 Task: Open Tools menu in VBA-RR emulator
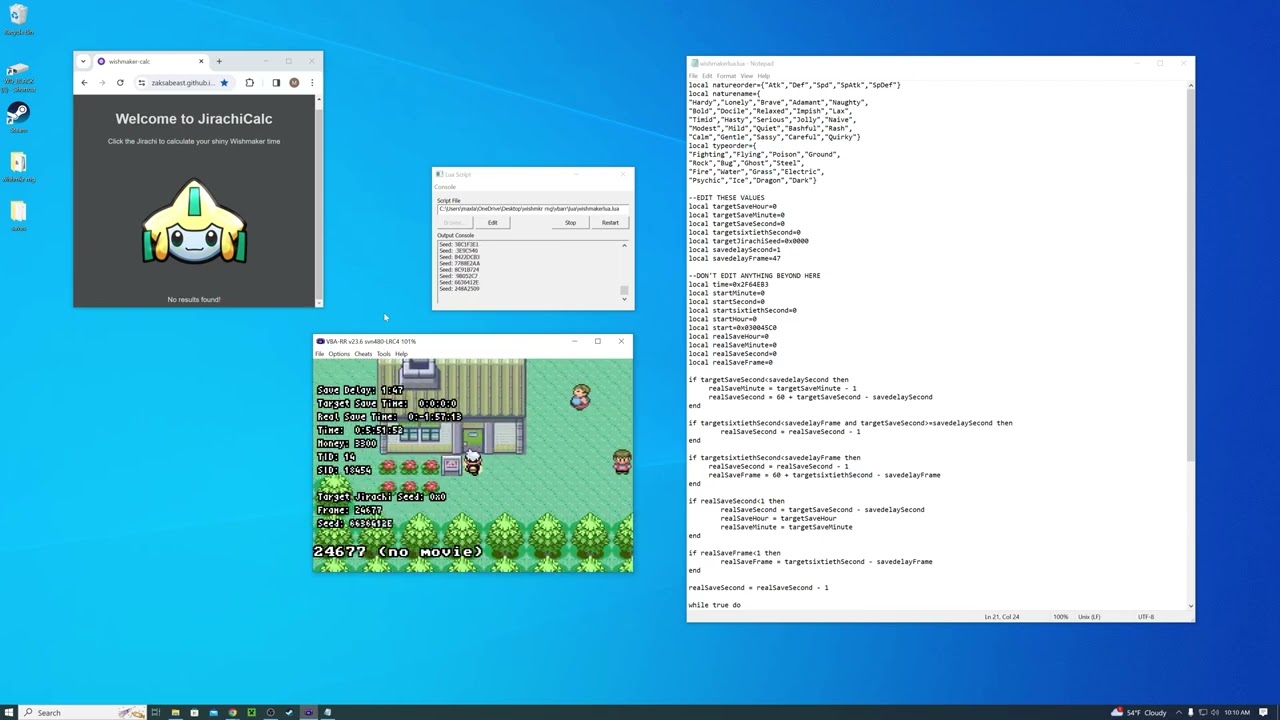383,354
